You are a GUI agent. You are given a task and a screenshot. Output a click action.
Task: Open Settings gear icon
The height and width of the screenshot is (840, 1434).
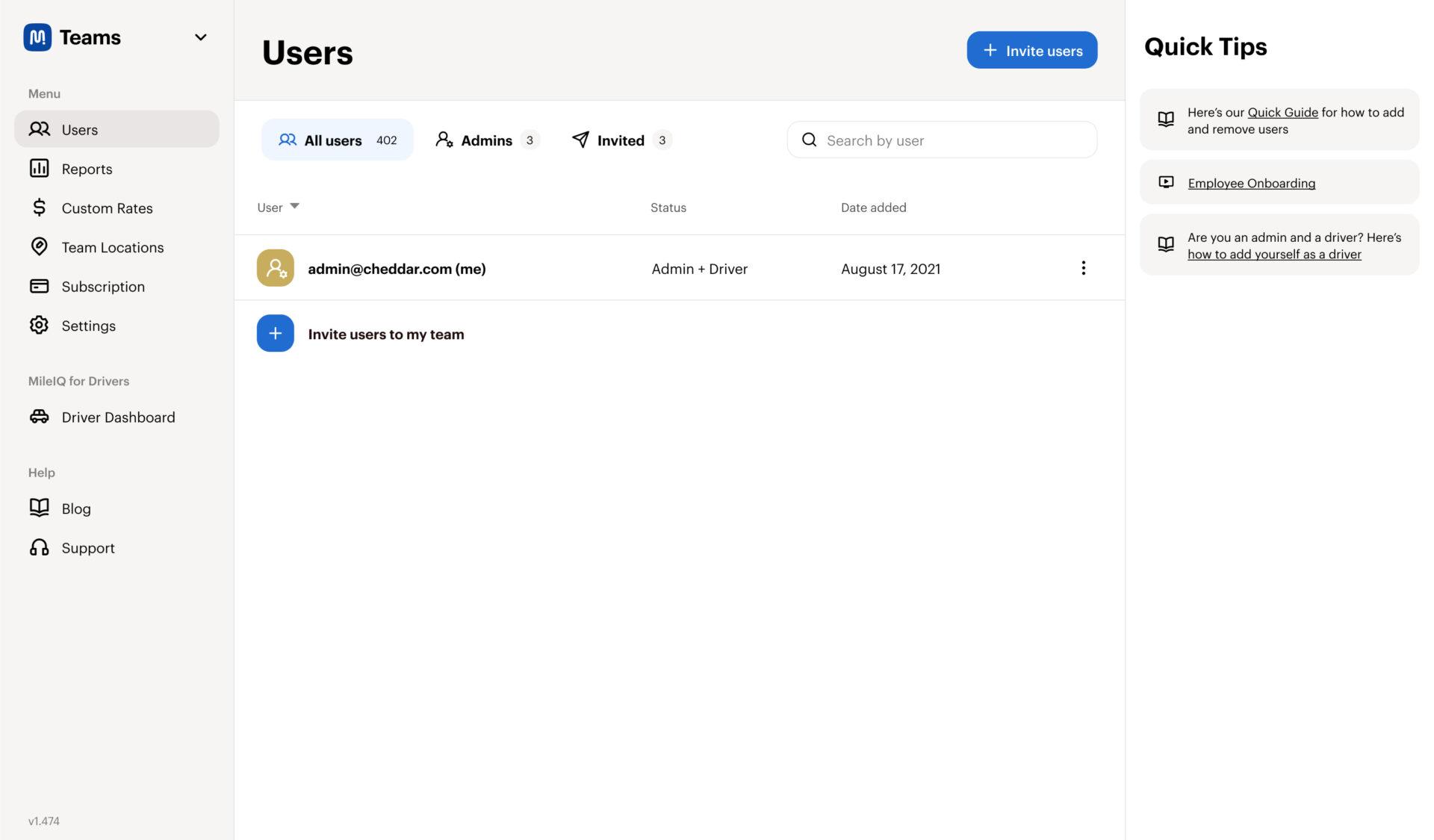[x=39, y=325]
